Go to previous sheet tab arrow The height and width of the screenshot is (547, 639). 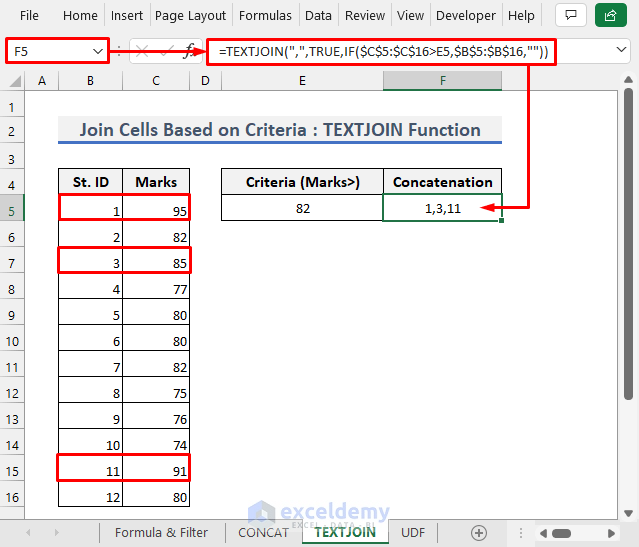click(28, 533)
